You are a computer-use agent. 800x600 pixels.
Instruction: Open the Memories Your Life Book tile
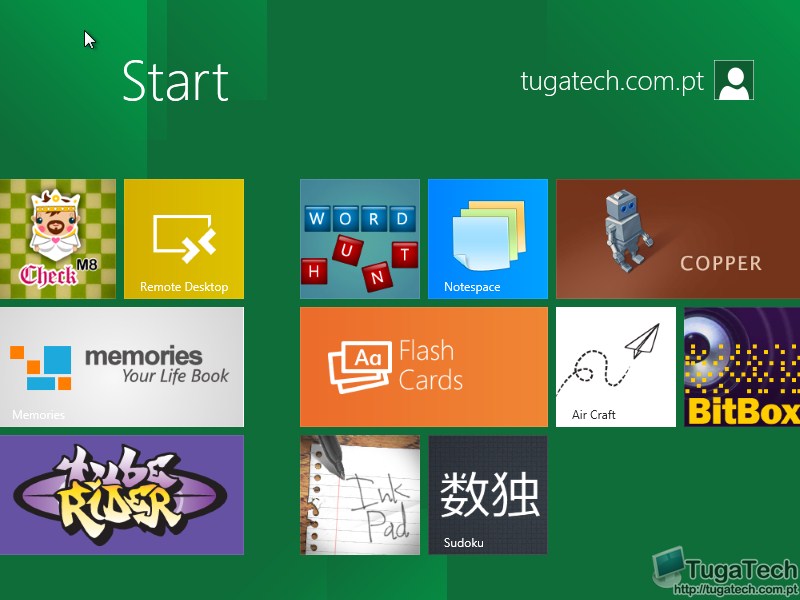[x=122, y=367]
